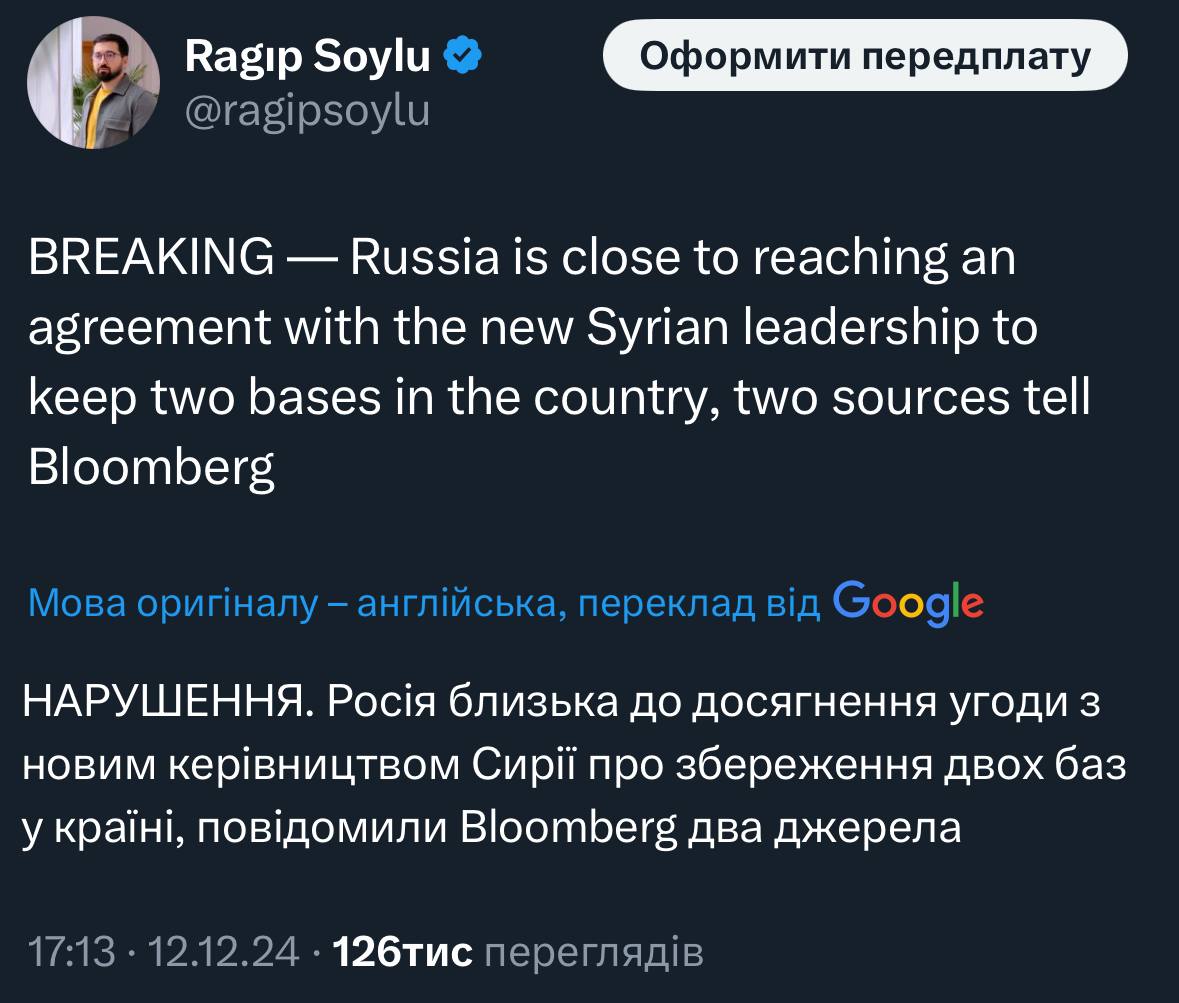
Task: Click the 12.12.24 post date
Action: pyautogui.click(x=223, y=952)
